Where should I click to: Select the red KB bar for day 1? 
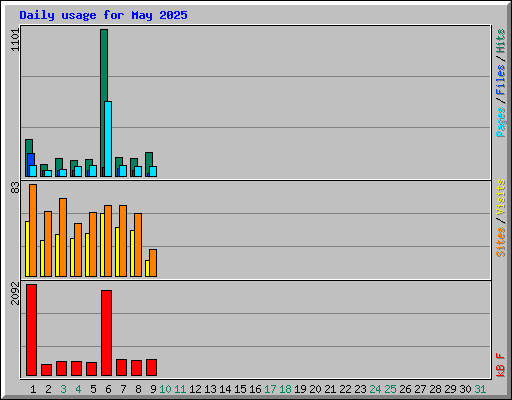click(x=31, y=330)
